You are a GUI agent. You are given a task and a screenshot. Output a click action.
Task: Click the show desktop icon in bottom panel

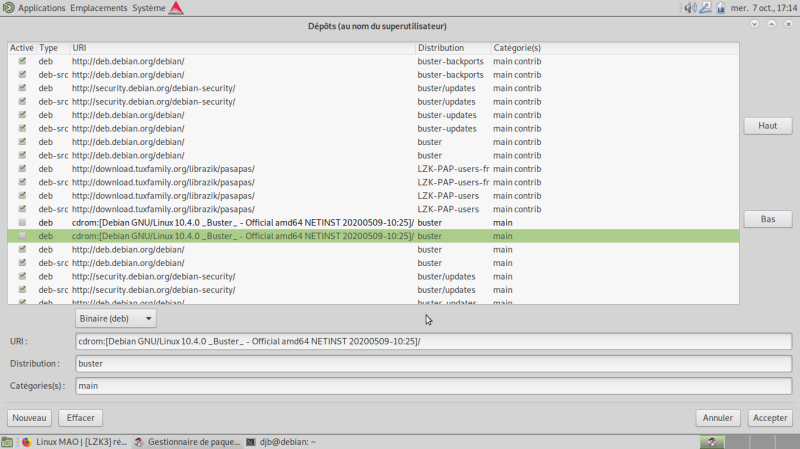coord(7,442)
